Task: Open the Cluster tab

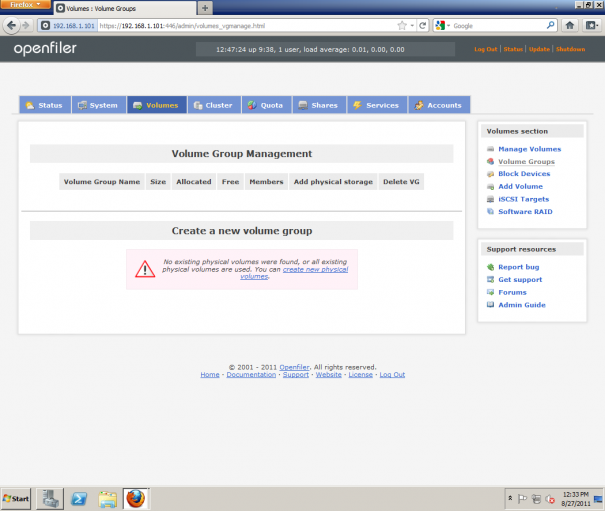Action: coord(214,105)
